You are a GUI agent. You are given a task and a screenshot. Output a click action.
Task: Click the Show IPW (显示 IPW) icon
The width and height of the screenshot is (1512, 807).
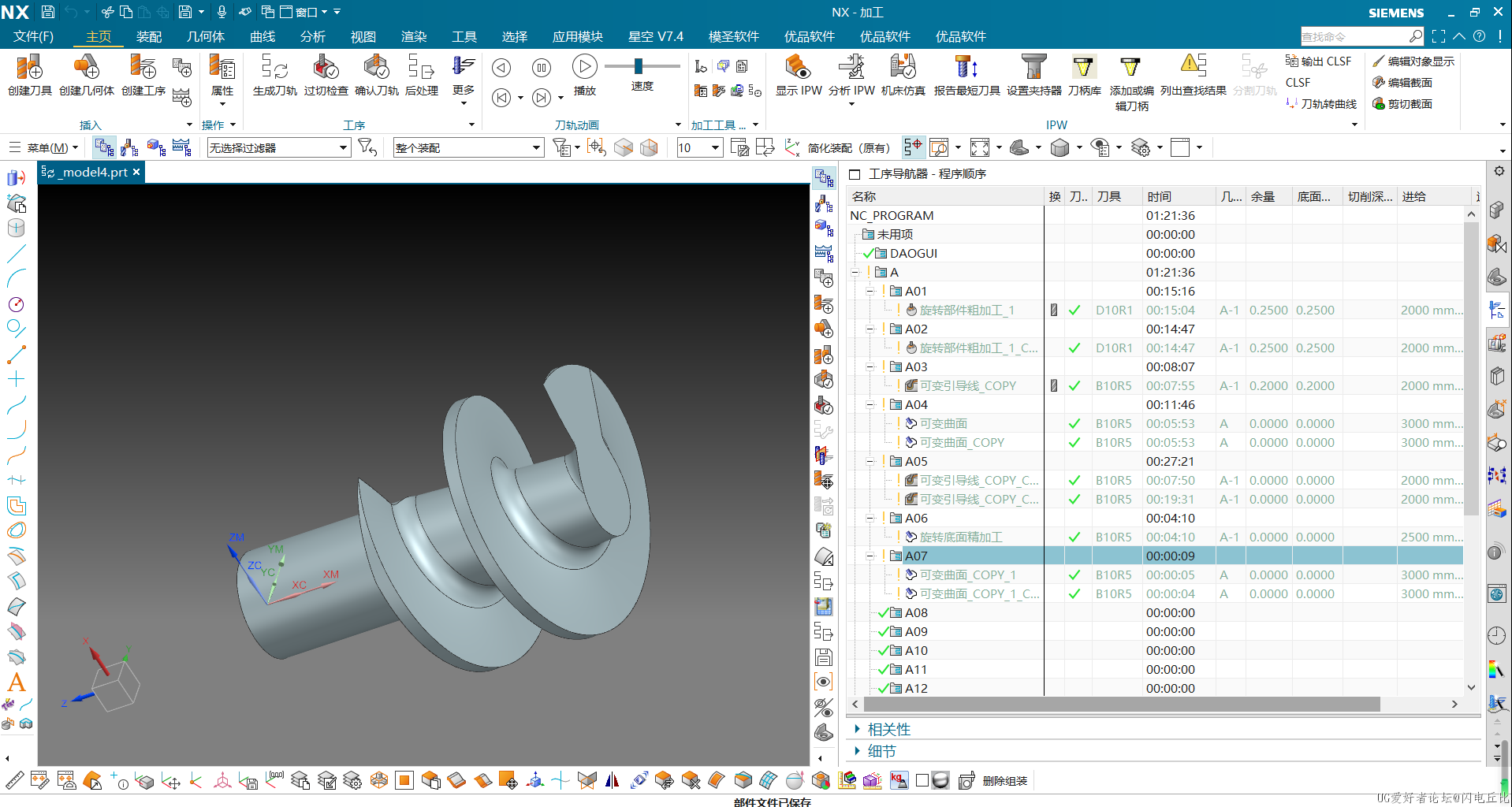coord(799,75)
